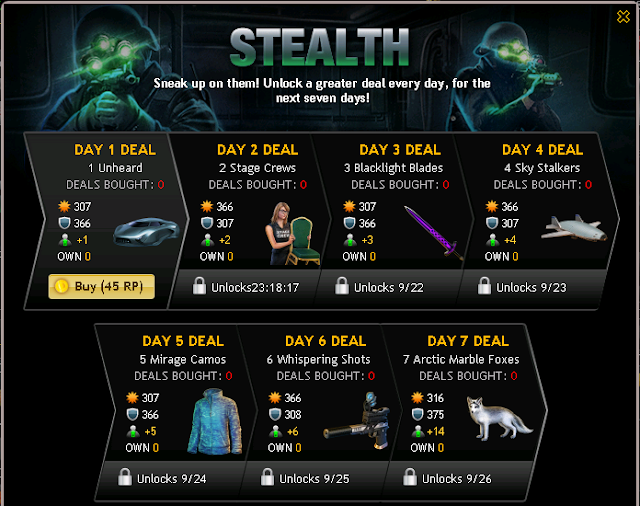The image size is (640, 506).
Task: Click the Day 5 Deal title
Action: (183, 341)
